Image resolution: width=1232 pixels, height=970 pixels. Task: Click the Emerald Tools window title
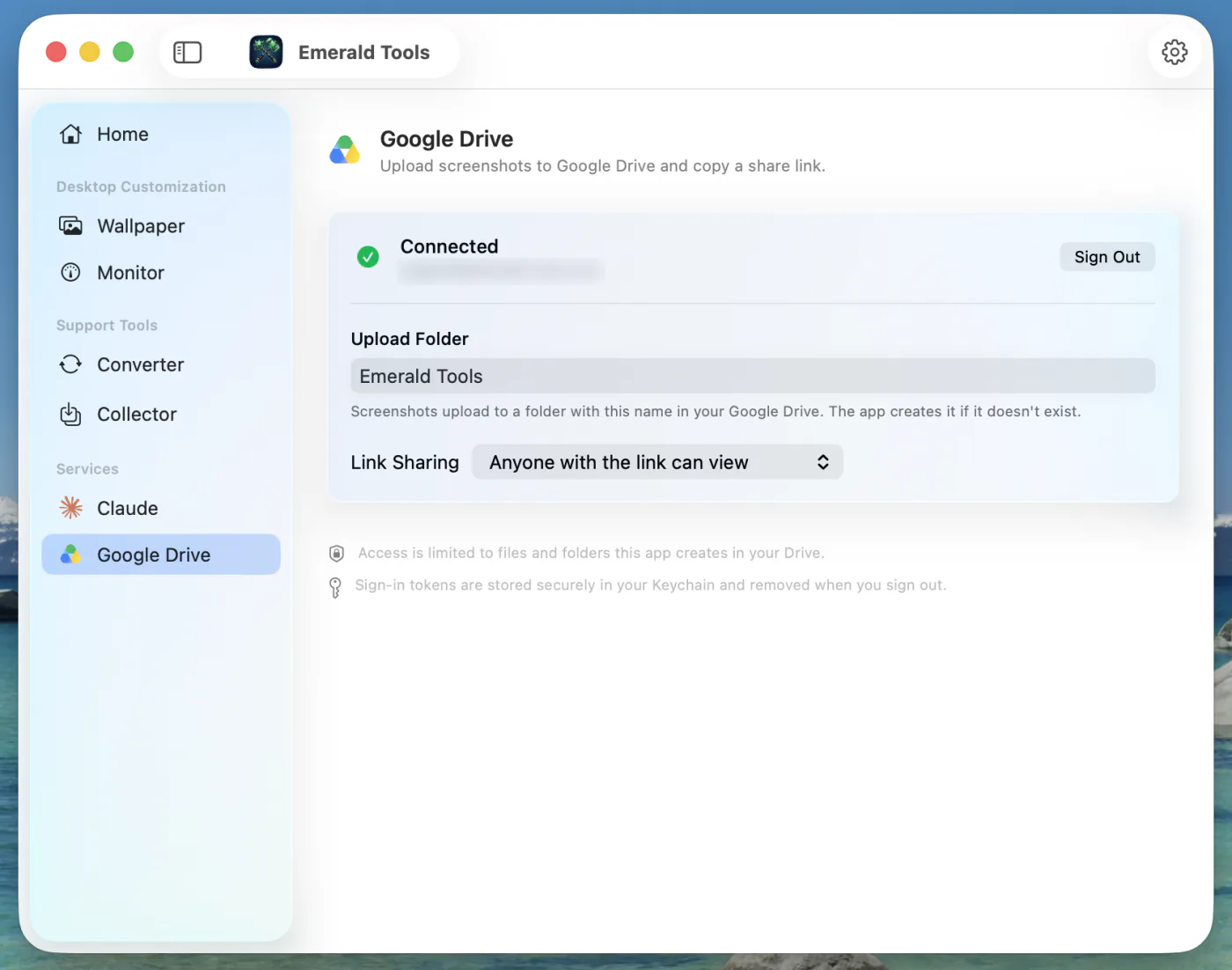(364, 53)
